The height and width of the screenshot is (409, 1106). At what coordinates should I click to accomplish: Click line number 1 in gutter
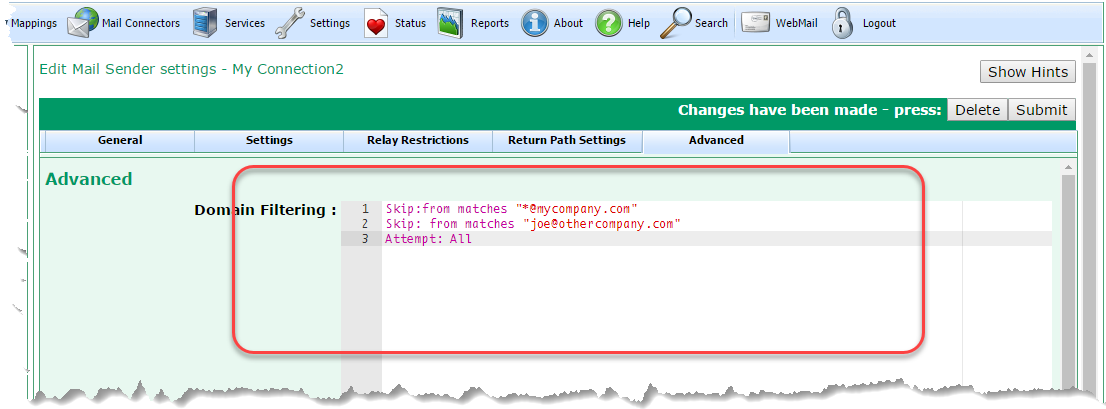point(365,209)
